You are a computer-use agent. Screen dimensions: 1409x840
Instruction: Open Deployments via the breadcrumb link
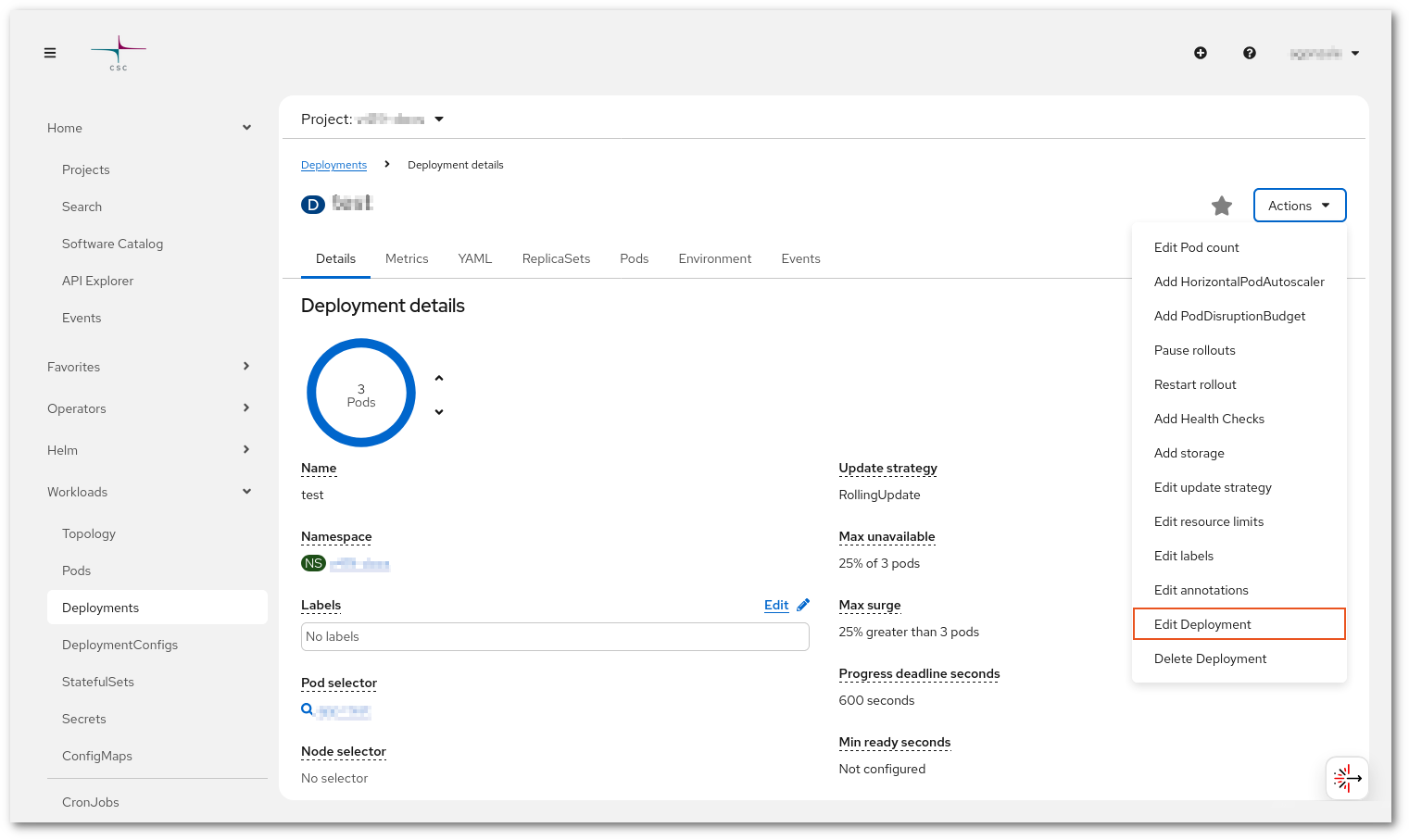pos(333,164)
